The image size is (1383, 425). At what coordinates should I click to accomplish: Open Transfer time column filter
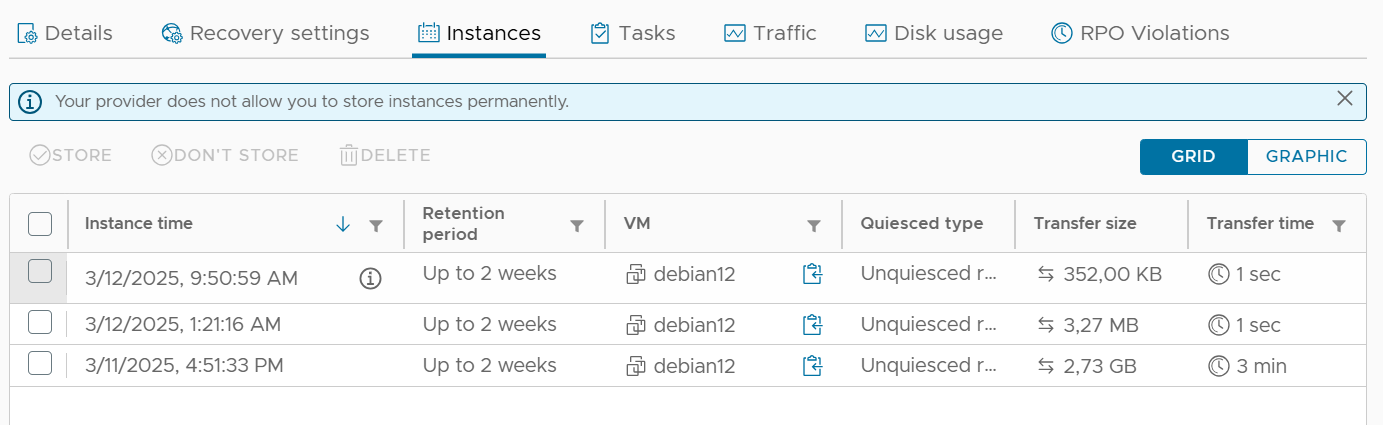point(1339,226)
